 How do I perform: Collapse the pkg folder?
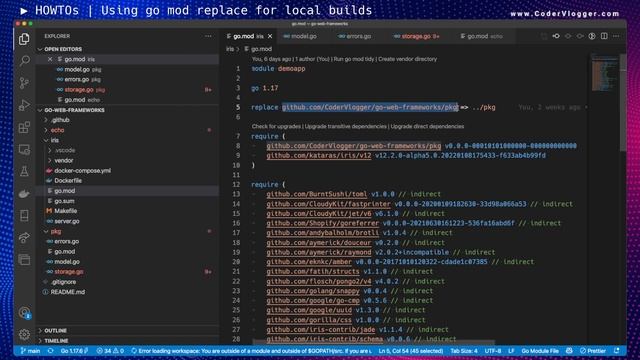pos(56,231)
